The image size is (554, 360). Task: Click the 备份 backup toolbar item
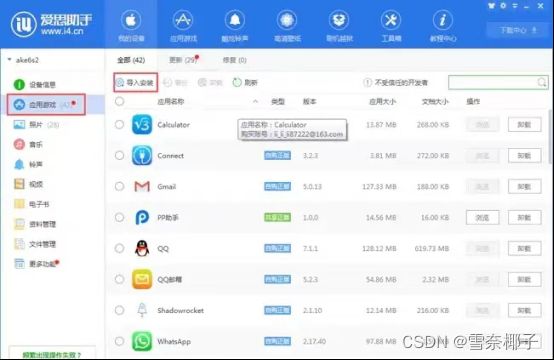click(175, 82)
